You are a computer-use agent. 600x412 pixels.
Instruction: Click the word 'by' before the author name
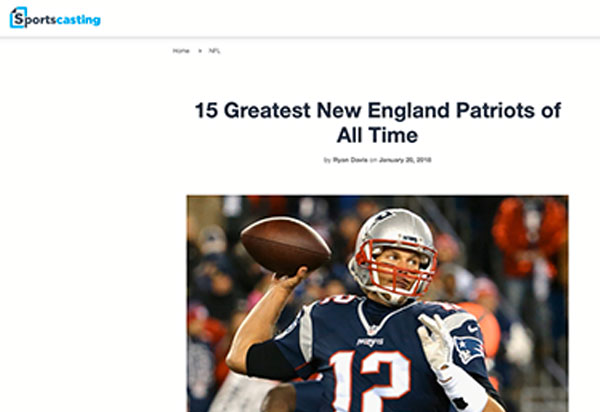327,160
